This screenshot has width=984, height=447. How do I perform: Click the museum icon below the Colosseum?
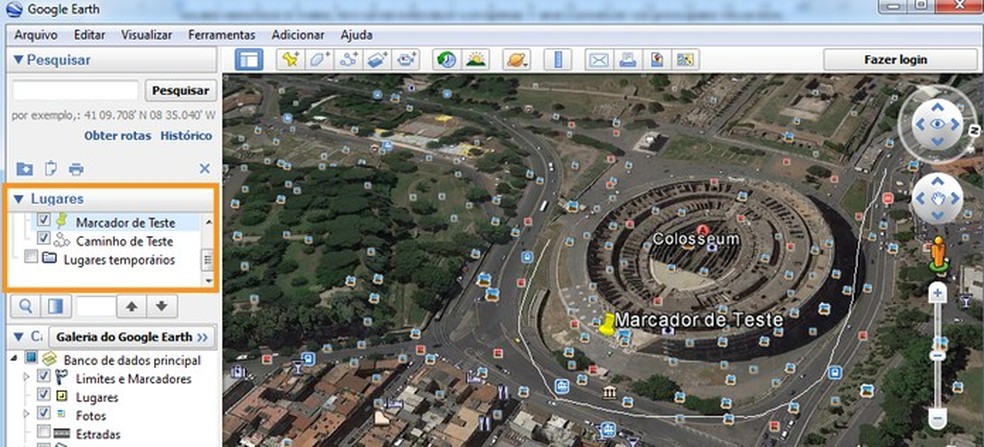coord(609,393)
